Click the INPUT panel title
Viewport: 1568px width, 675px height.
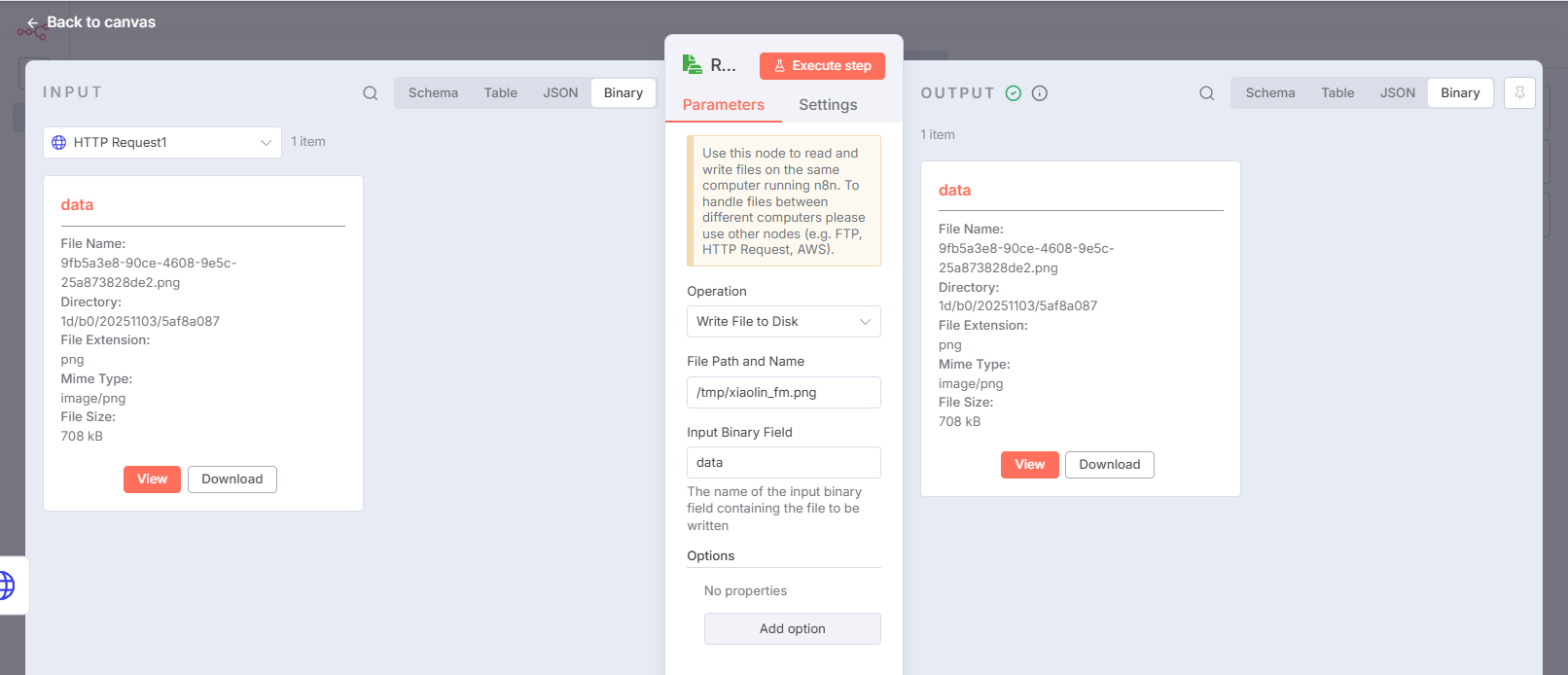click(x=72, y=92)
